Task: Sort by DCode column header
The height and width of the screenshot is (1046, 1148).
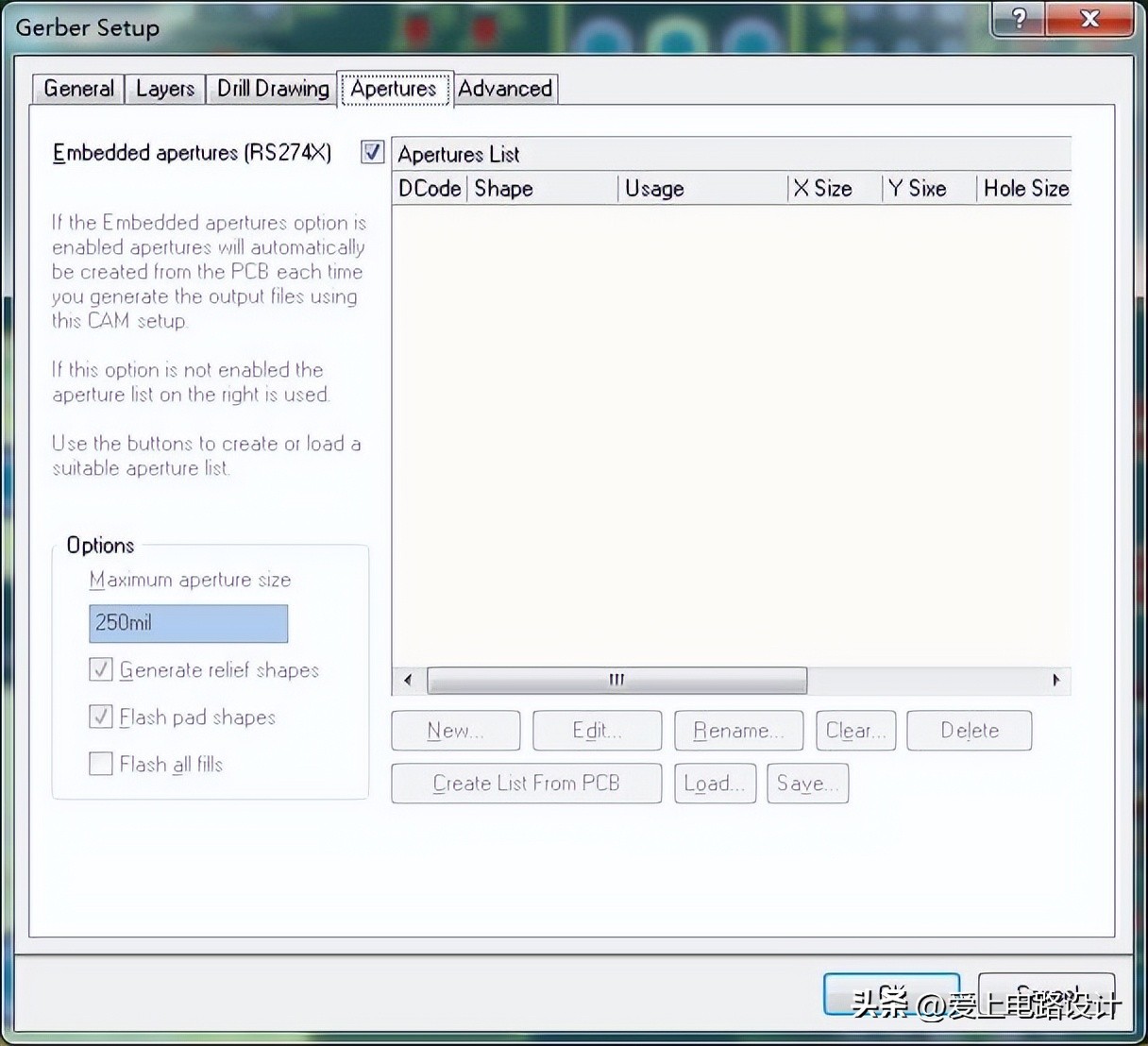Action: pos(430,189)
